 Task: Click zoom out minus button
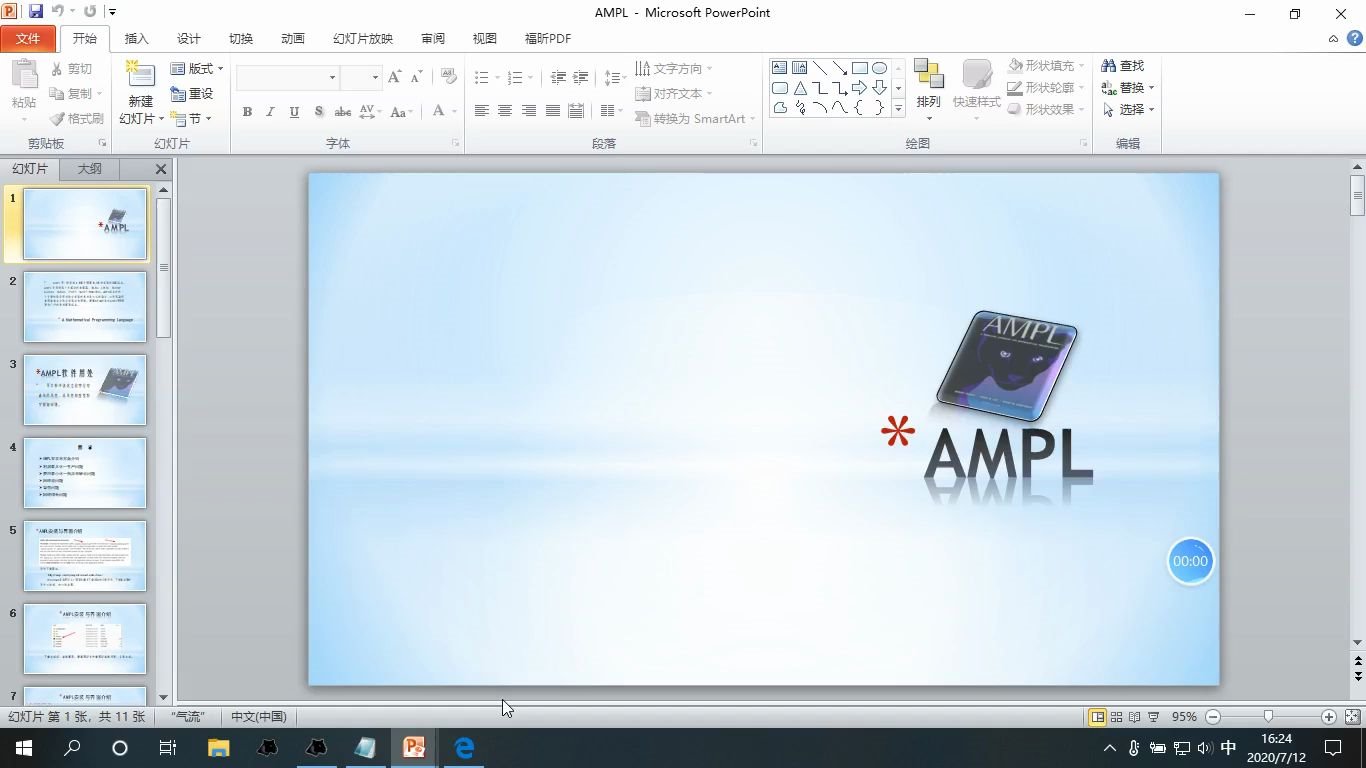pos(1213,717)
